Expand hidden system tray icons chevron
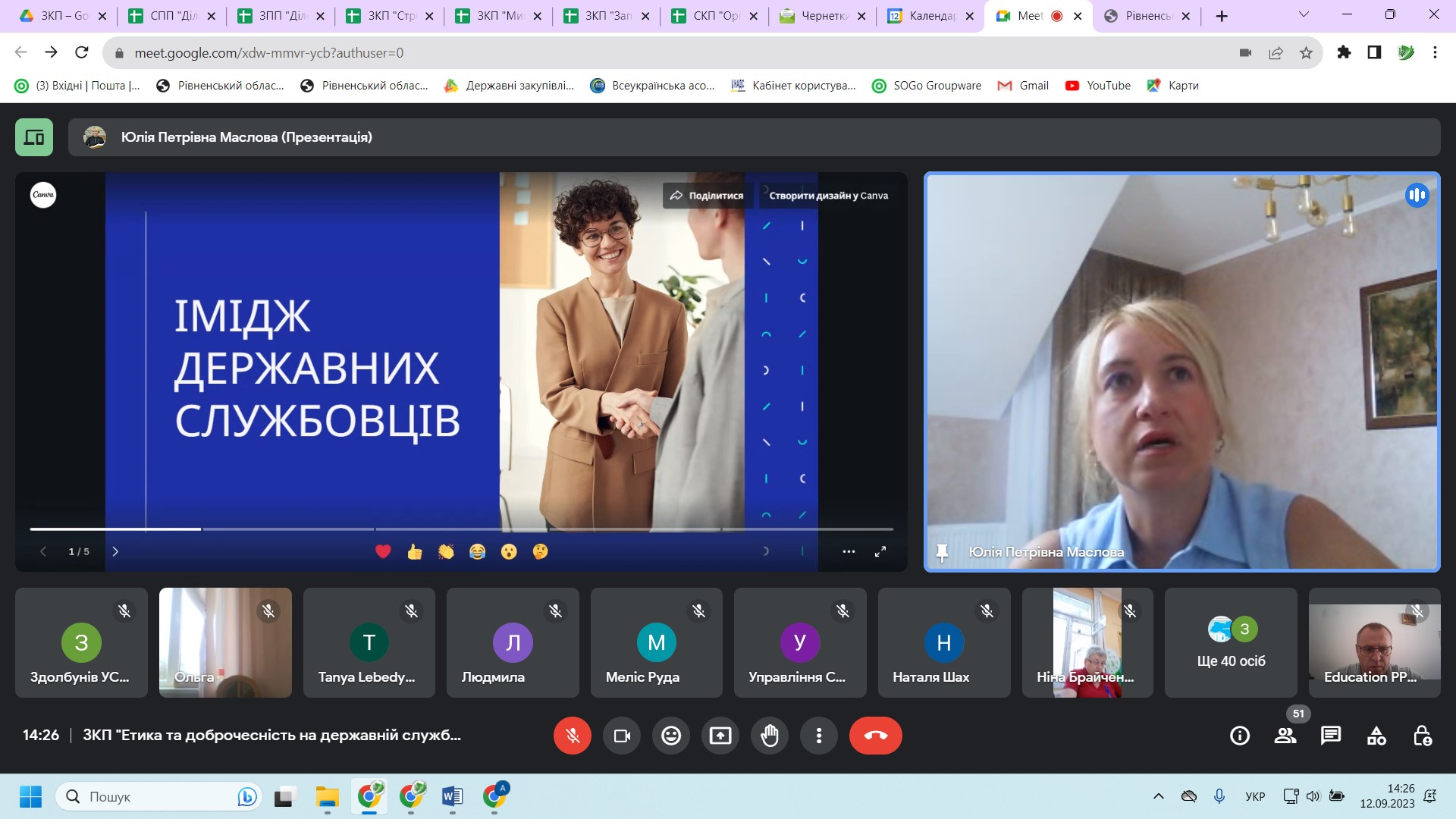 [1158, 796]
